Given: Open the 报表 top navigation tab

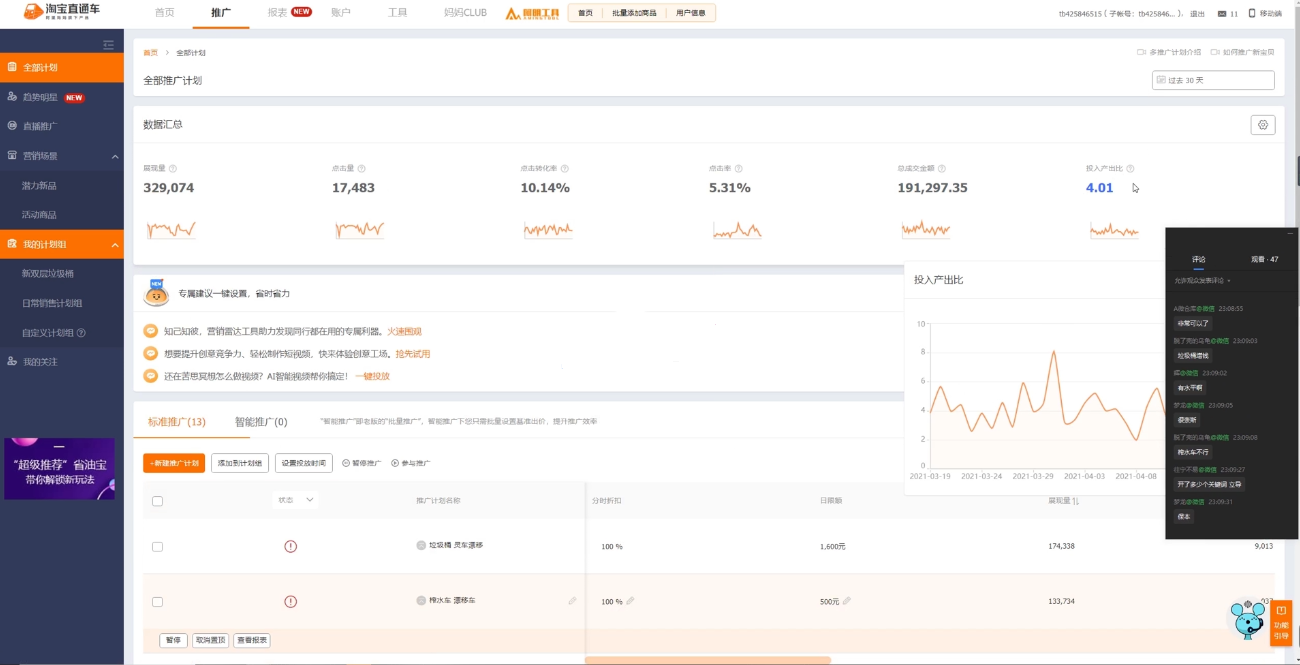Looking at the screenshot, I should pos(277,13).
